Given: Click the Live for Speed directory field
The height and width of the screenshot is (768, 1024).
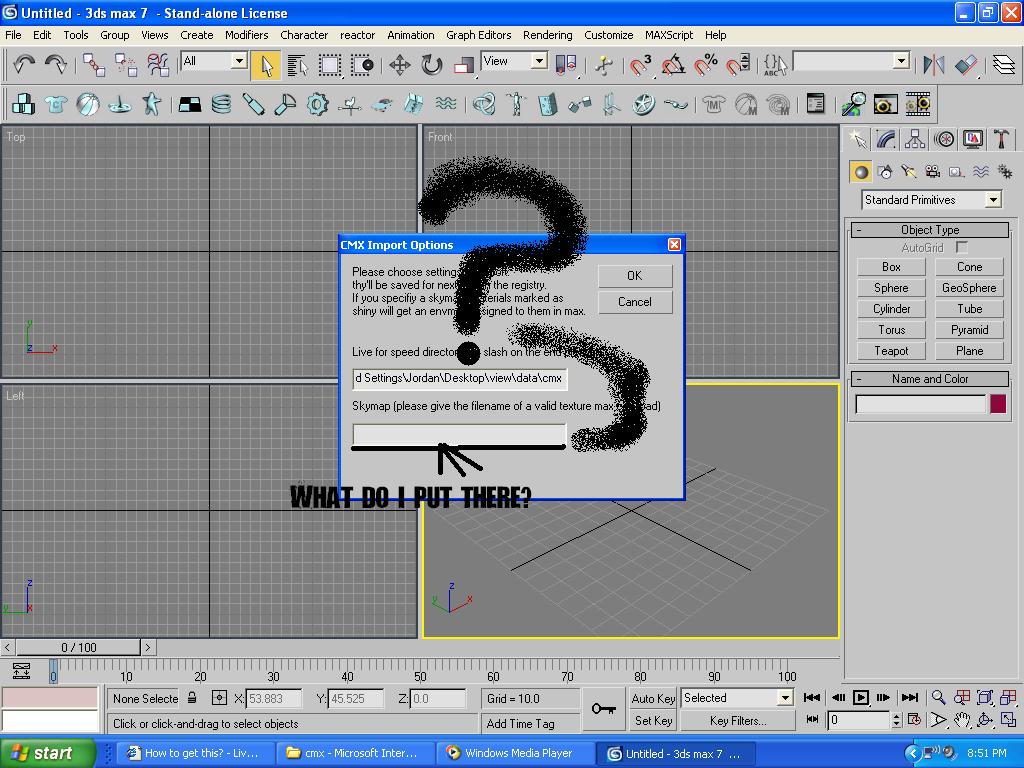Looking at the screenshot, I should coord(460,378).
